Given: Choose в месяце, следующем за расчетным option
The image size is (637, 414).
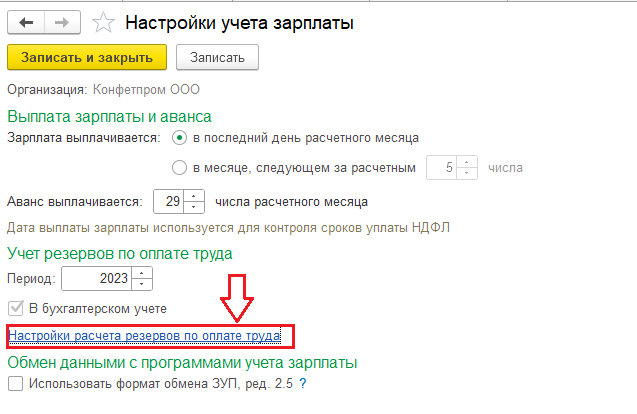Looking at the screenshot, I should tap(179, 167).
